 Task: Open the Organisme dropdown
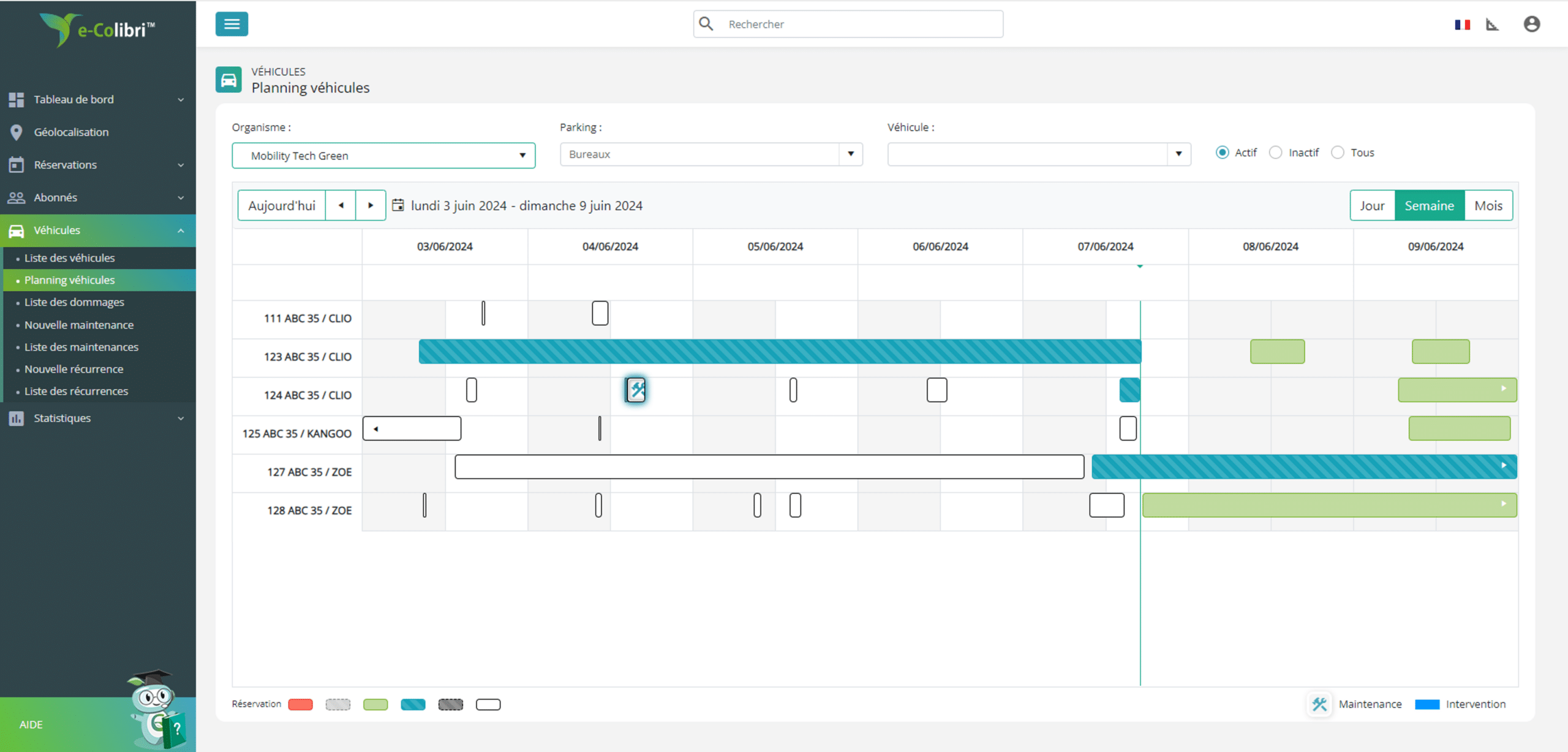pos(383,156)
